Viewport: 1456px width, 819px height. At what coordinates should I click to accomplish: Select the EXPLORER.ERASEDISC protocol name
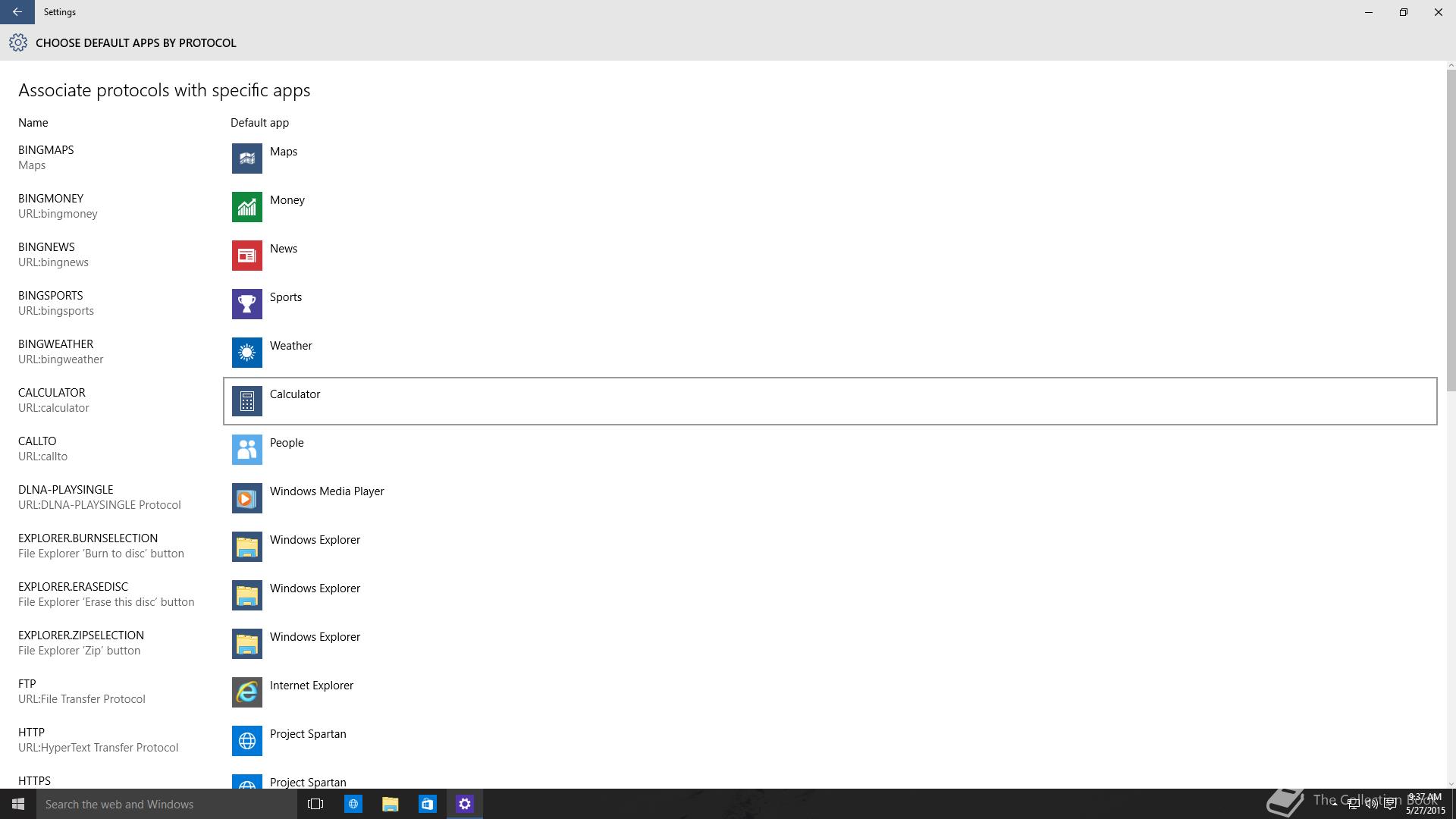73,587
